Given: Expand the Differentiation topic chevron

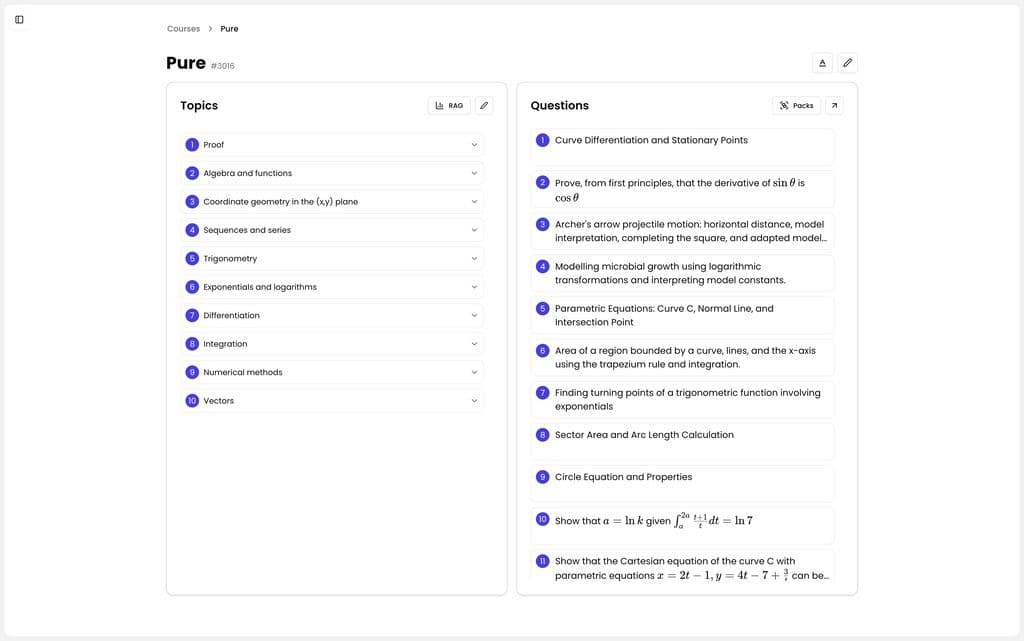Looking at the screenshot, I should [x=474, y=316].
